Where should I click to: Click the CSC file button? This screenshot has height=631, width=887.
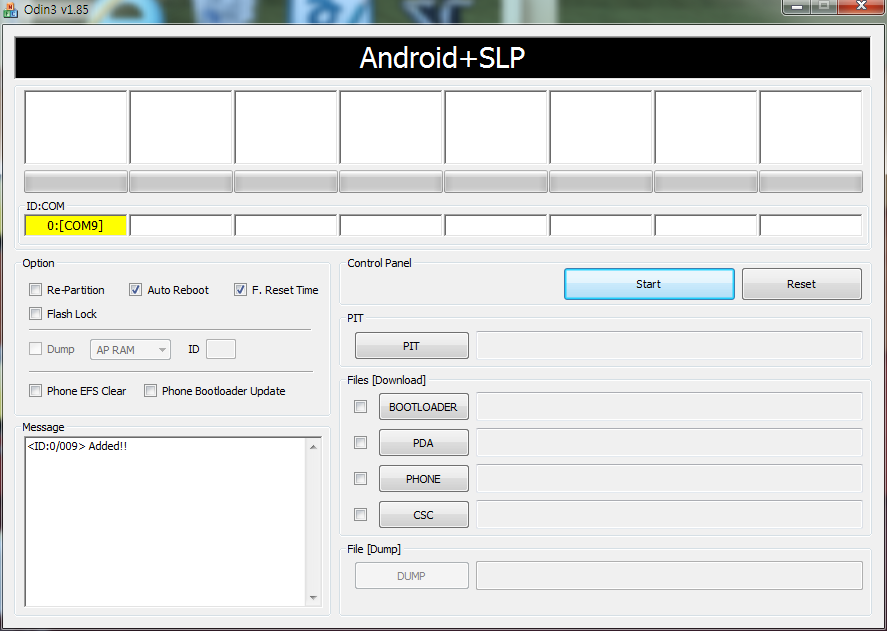(x=423, y=515)
